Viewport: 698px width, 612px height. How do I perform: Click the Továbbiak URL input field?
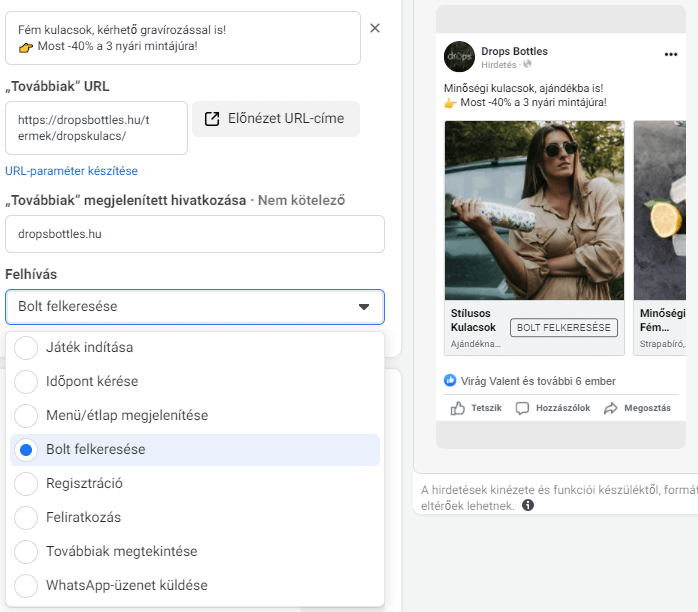pyautogui.click(x=96, y=128)
